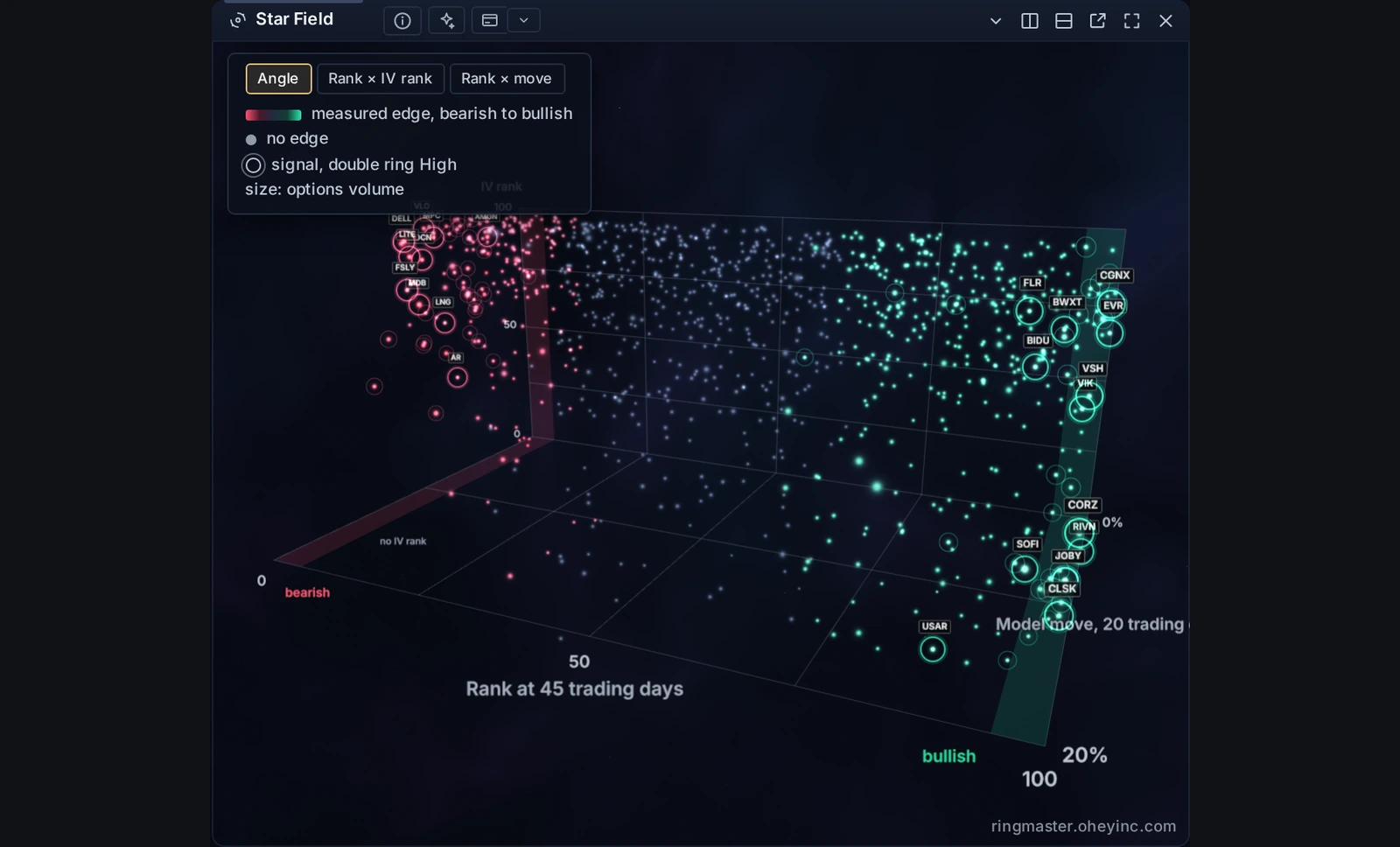The height and width of the screenshot is (847, 1400).
Task: Click the LNG bearish label
Action: tap(444, 302)
